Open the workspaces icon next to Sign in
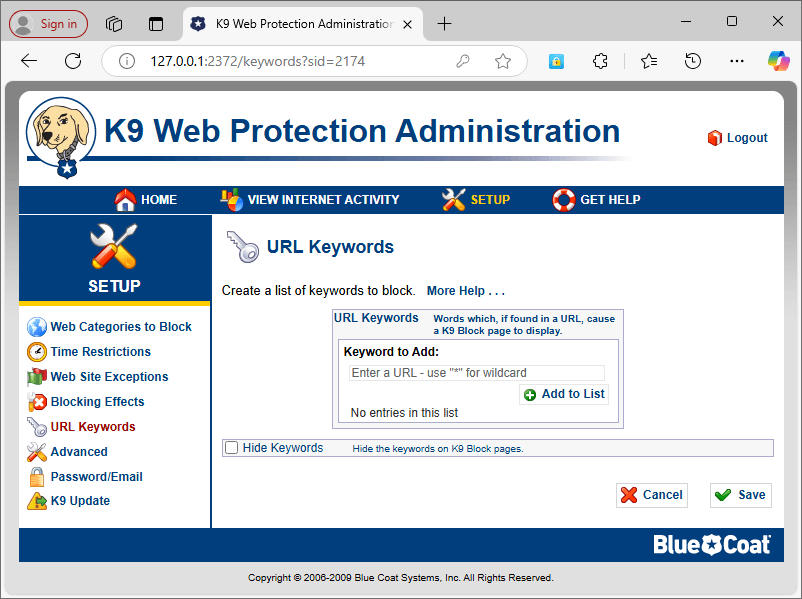 pyautogui.click(x=114, y=24)
